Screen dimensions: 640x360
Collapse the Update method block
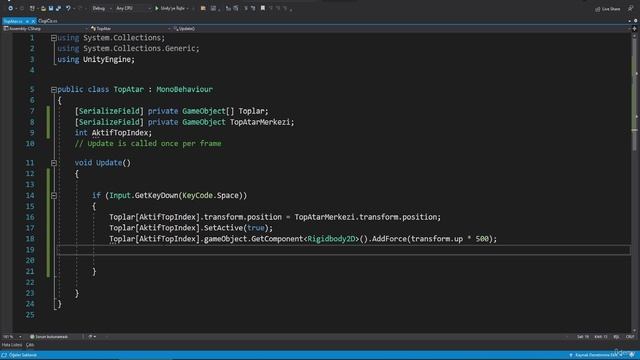click(x=53, y=163)
